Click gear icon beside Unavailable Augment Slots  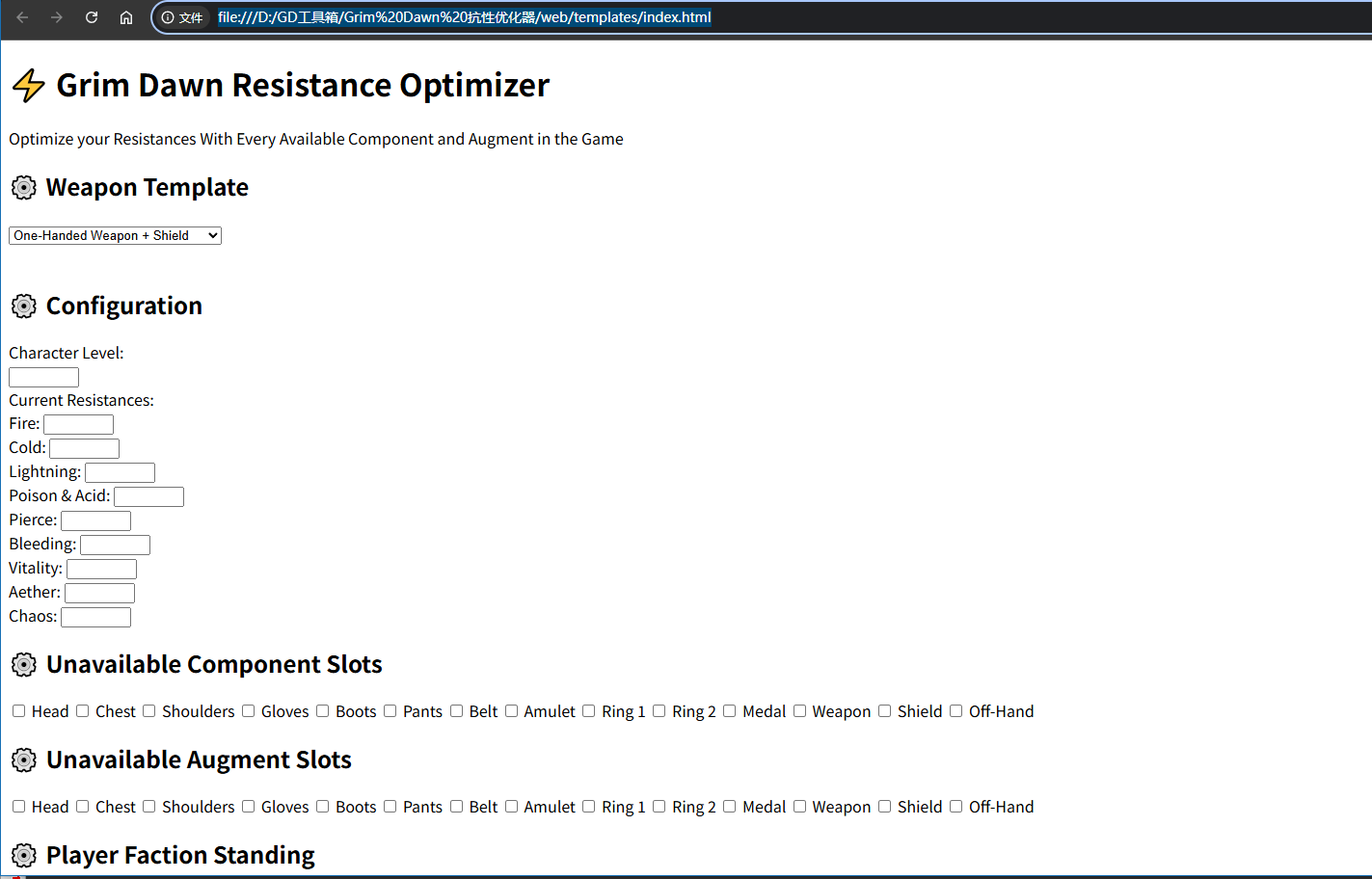[x=24, y=760]
